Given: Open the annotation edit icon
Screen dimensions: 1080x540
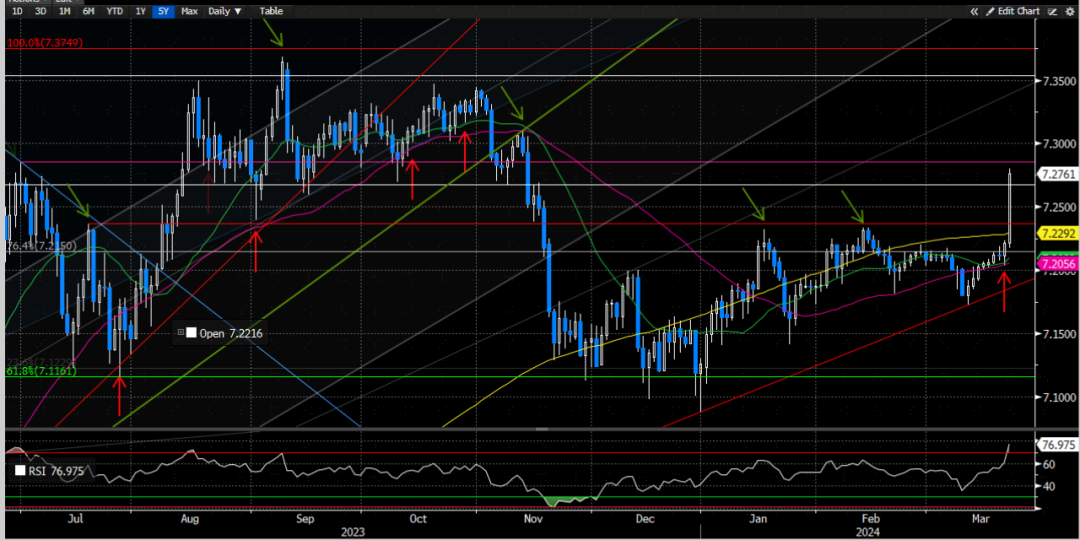Looking at the screenshot, I should coord(1052,11).
